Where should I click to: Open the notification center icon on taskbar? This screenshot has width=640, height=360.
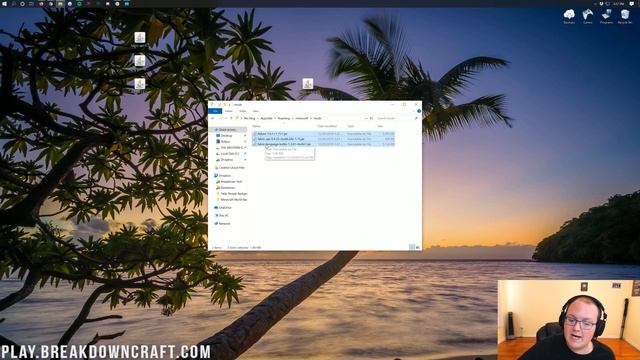(x=632, y=4)
